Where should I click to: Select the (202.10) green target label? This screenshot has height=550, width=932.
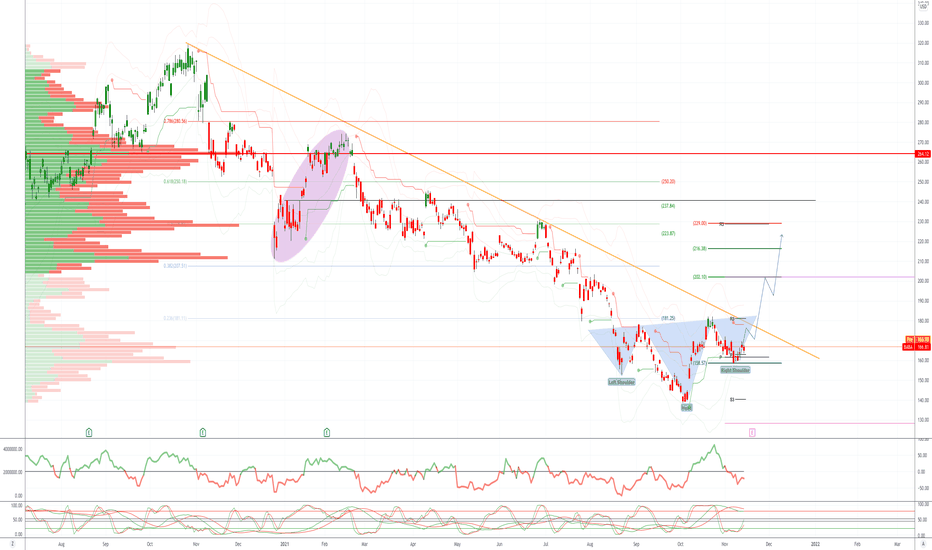(700, 277)
